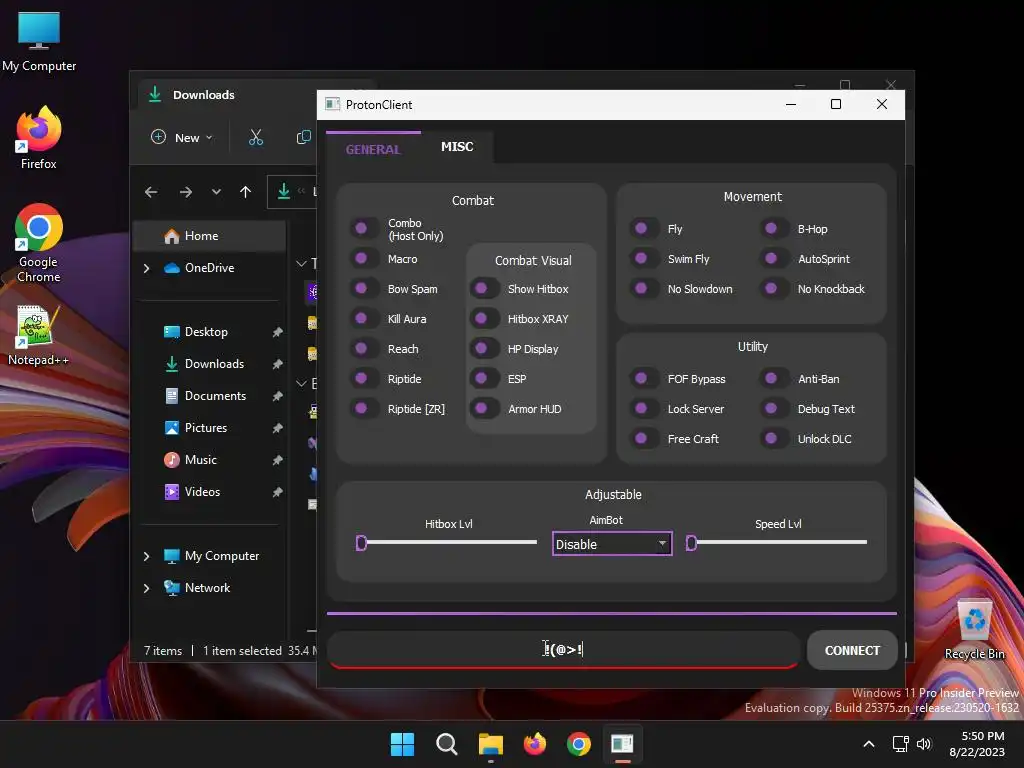The image size is (1024, 768).
Task: Click the Copy icon in Downloads toolbar
Action: pos(304,137)
